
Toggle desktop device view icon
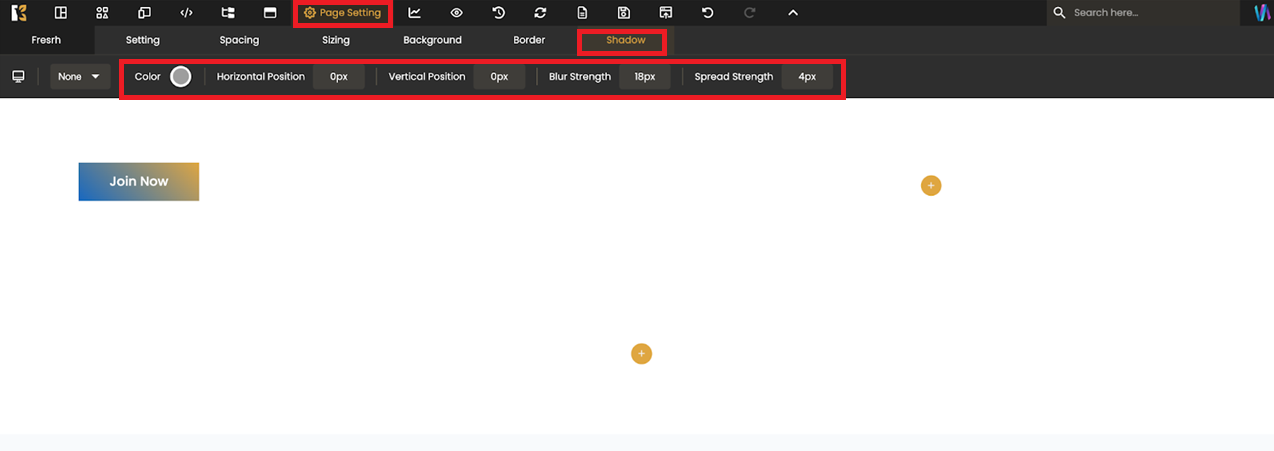[x=18, y=77]
